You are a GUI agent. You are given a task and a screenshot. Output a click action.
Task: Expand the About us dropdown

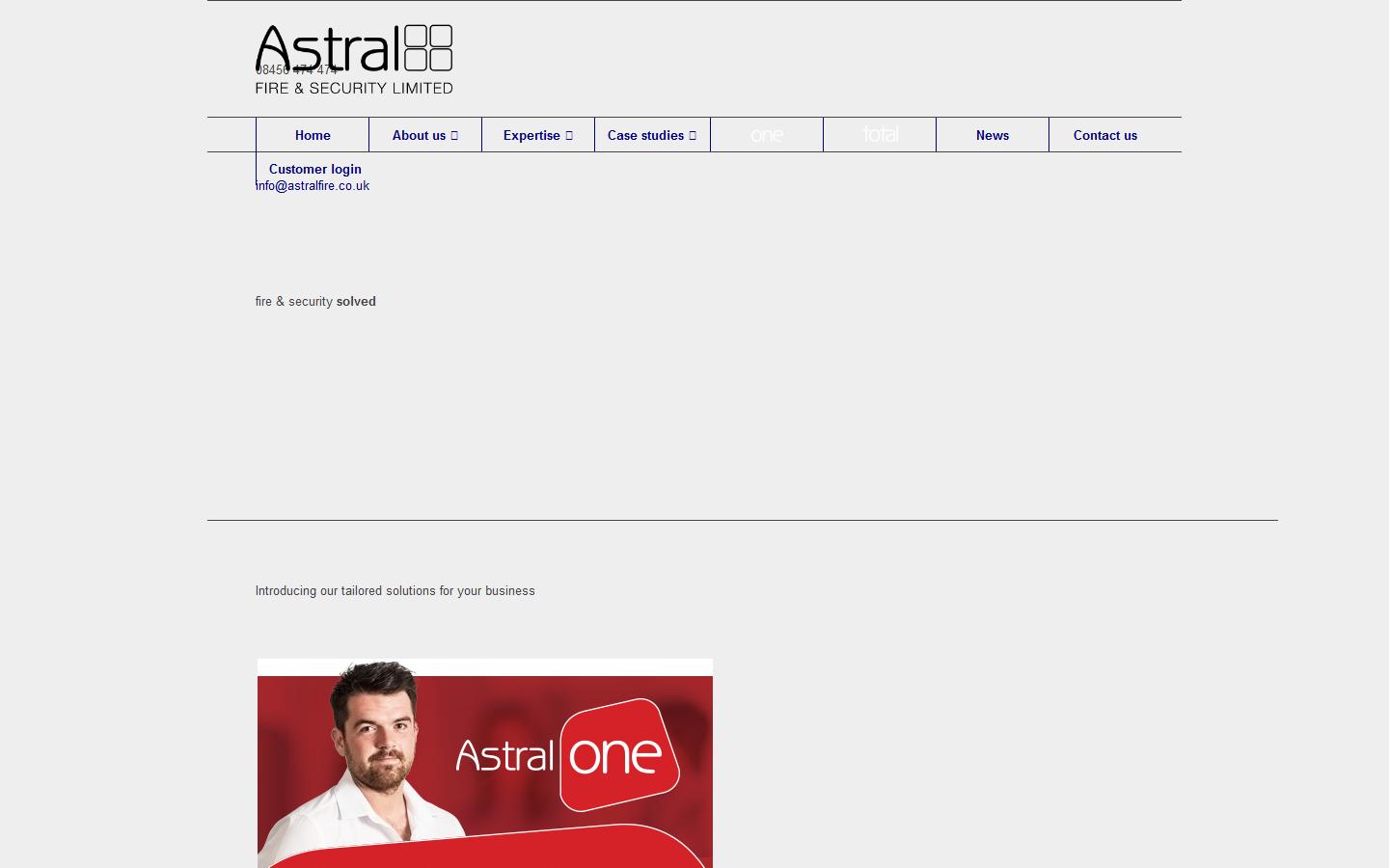click(424, 135)
